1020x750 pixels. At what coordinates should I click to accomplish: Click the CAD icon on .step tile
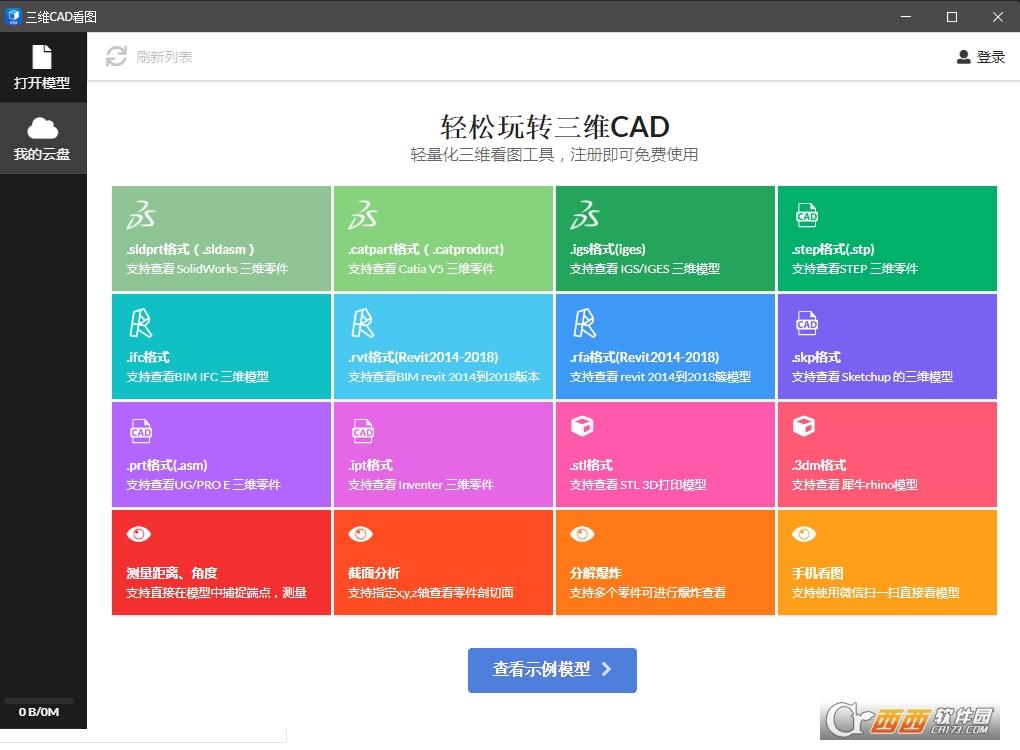coord(807,215)
